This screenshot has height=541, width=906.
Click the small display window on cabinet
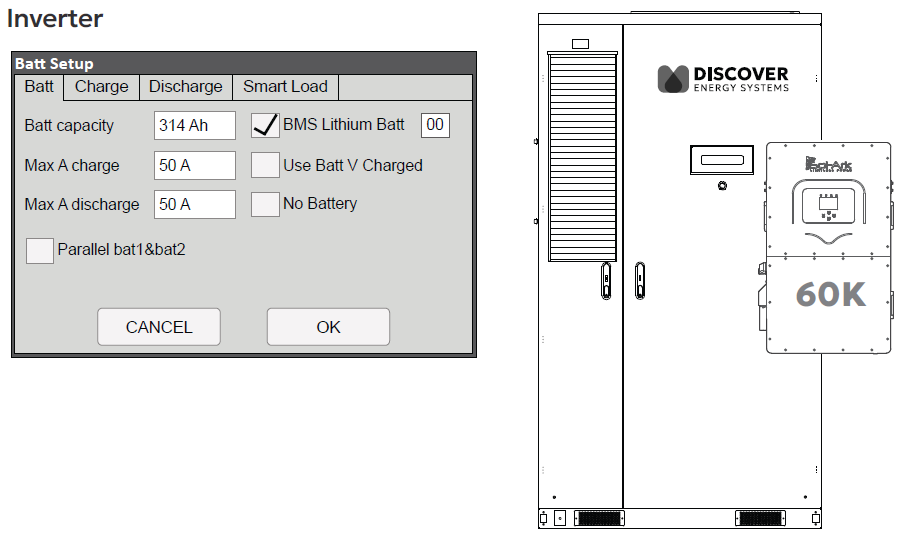click(722, 160)
